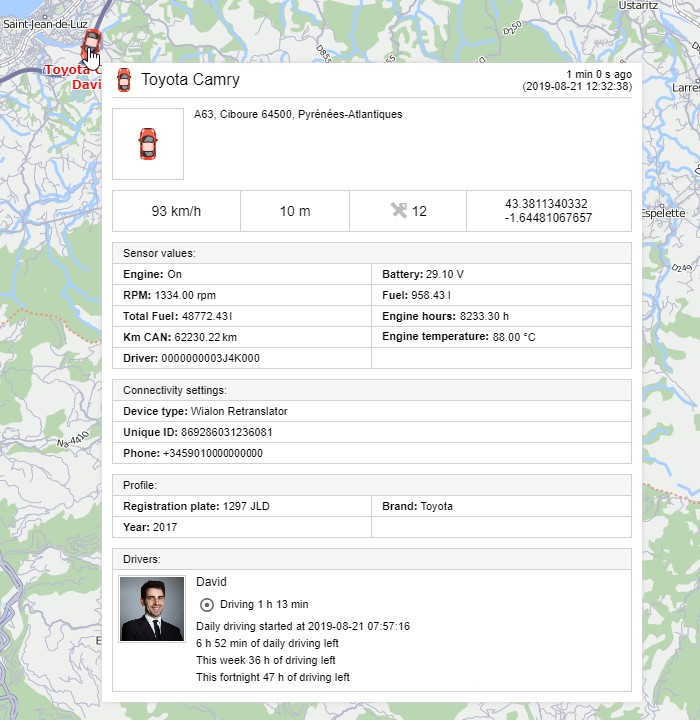Click the Fuel 958.43 l value
This screenshot has width=700, height=720.
tap(431, 295)
